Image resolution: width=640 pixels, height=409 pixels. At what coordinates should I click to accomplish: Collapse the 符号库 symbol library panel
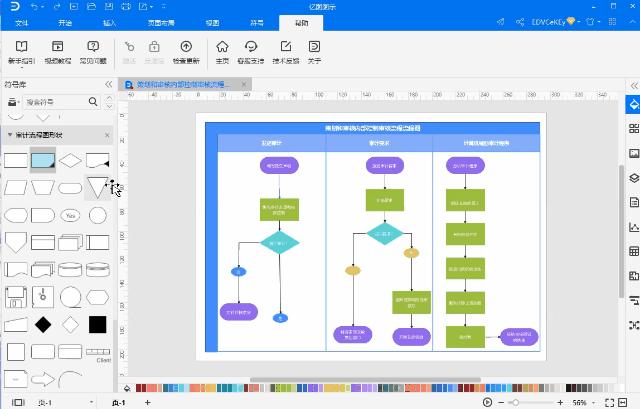[x=108, y=84]
